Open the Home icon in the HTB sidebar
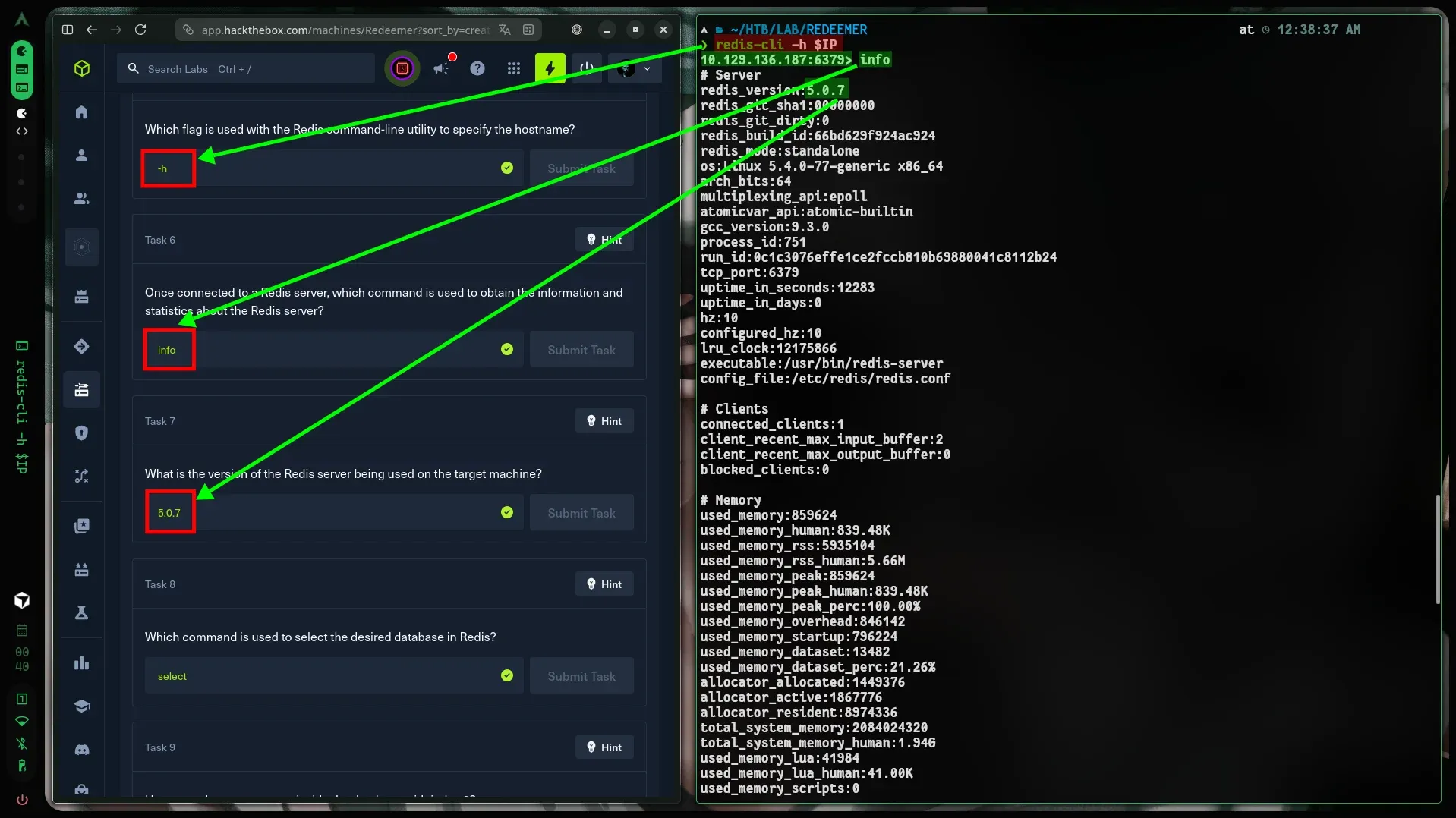 click(x=82, y=112)
